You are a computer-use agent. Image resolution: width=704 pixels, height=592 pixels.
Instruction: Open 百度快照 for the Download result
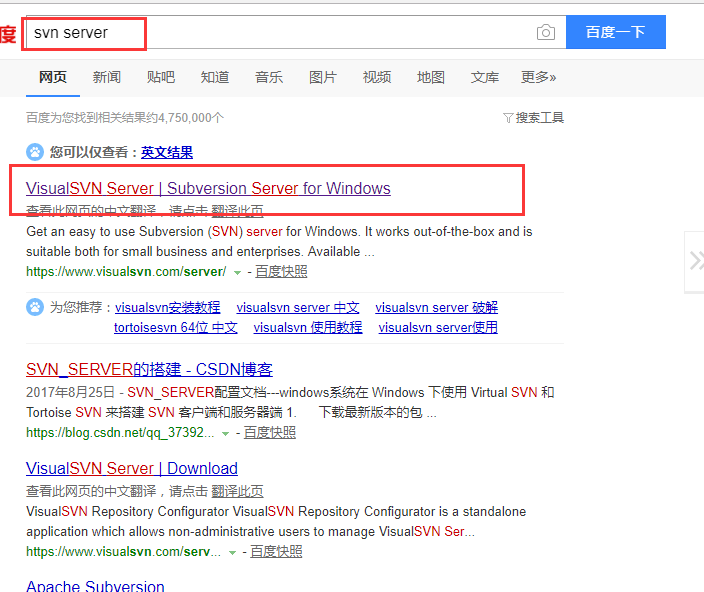276,552
